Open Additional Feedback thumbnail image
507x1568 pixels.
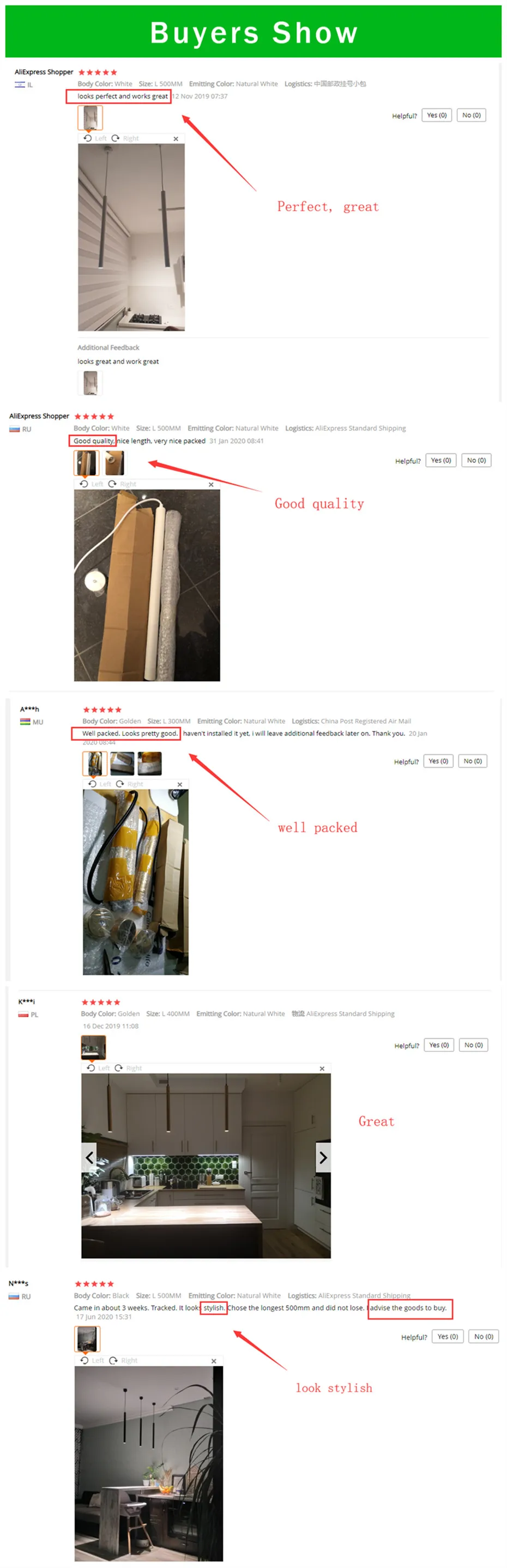90,383
